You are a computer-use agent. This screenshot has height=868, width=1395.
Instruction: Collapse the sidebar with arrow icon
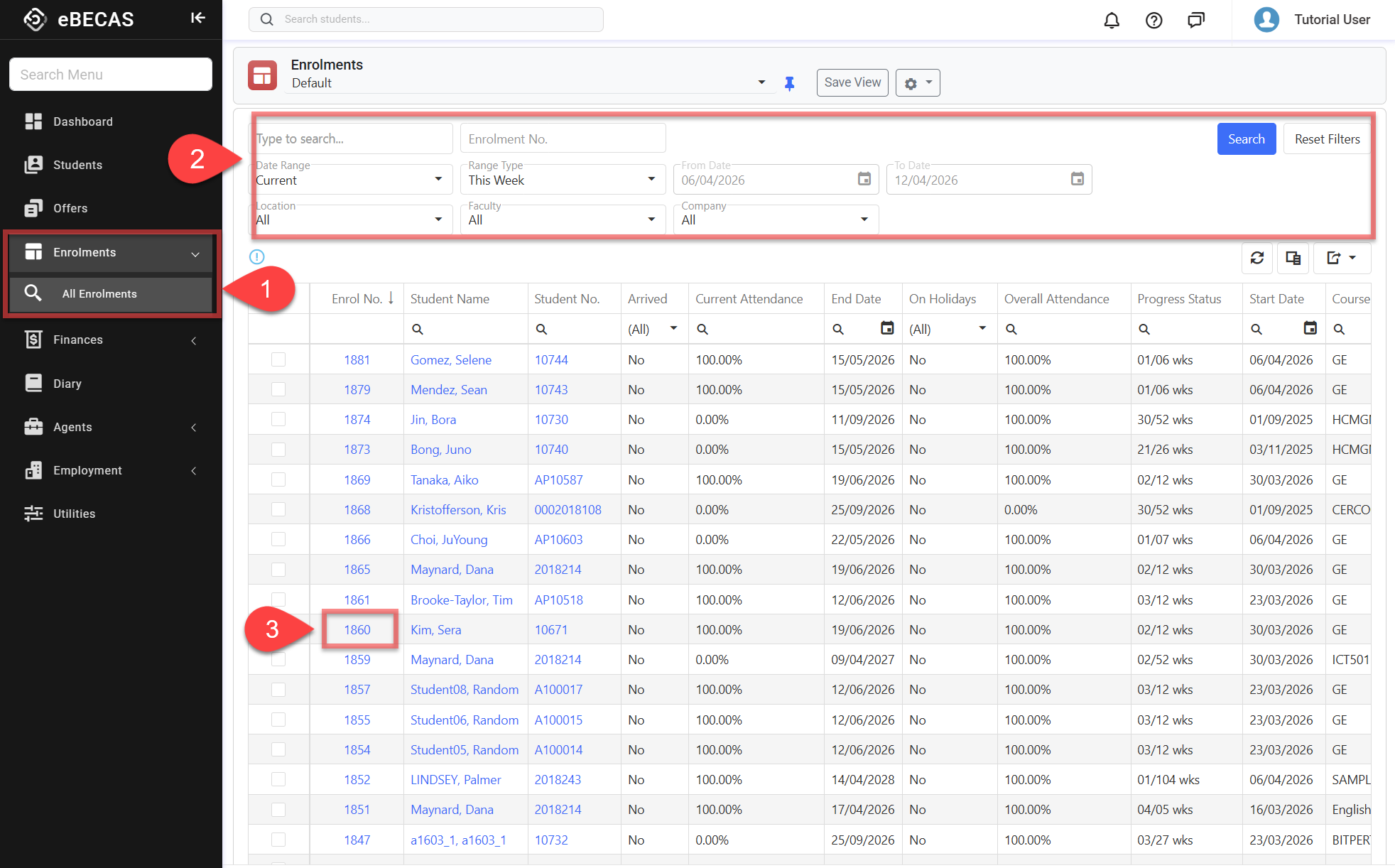[x=197, y=18]
